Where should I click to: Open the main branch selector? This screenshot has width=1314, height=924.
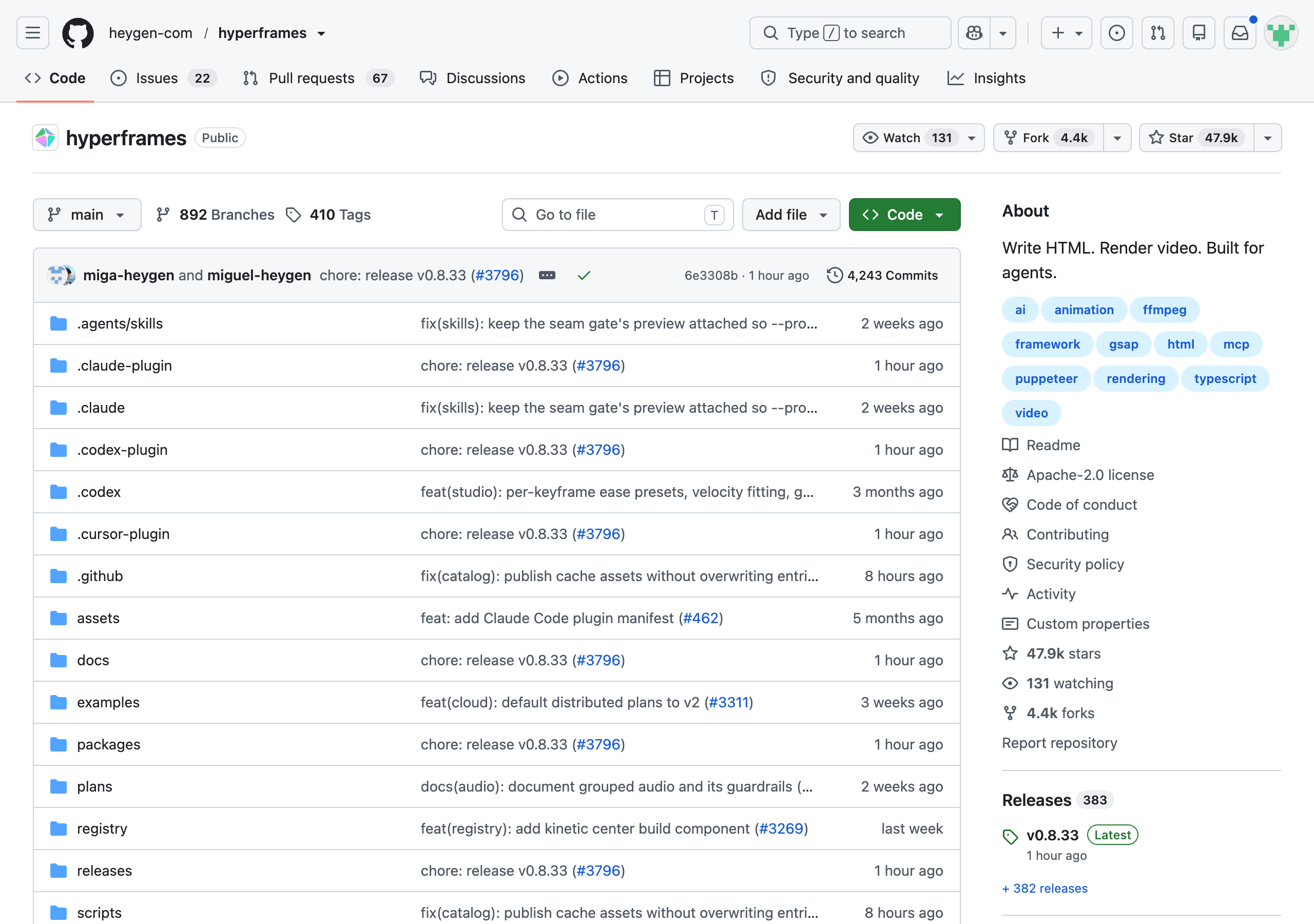[x=87, y=215]
